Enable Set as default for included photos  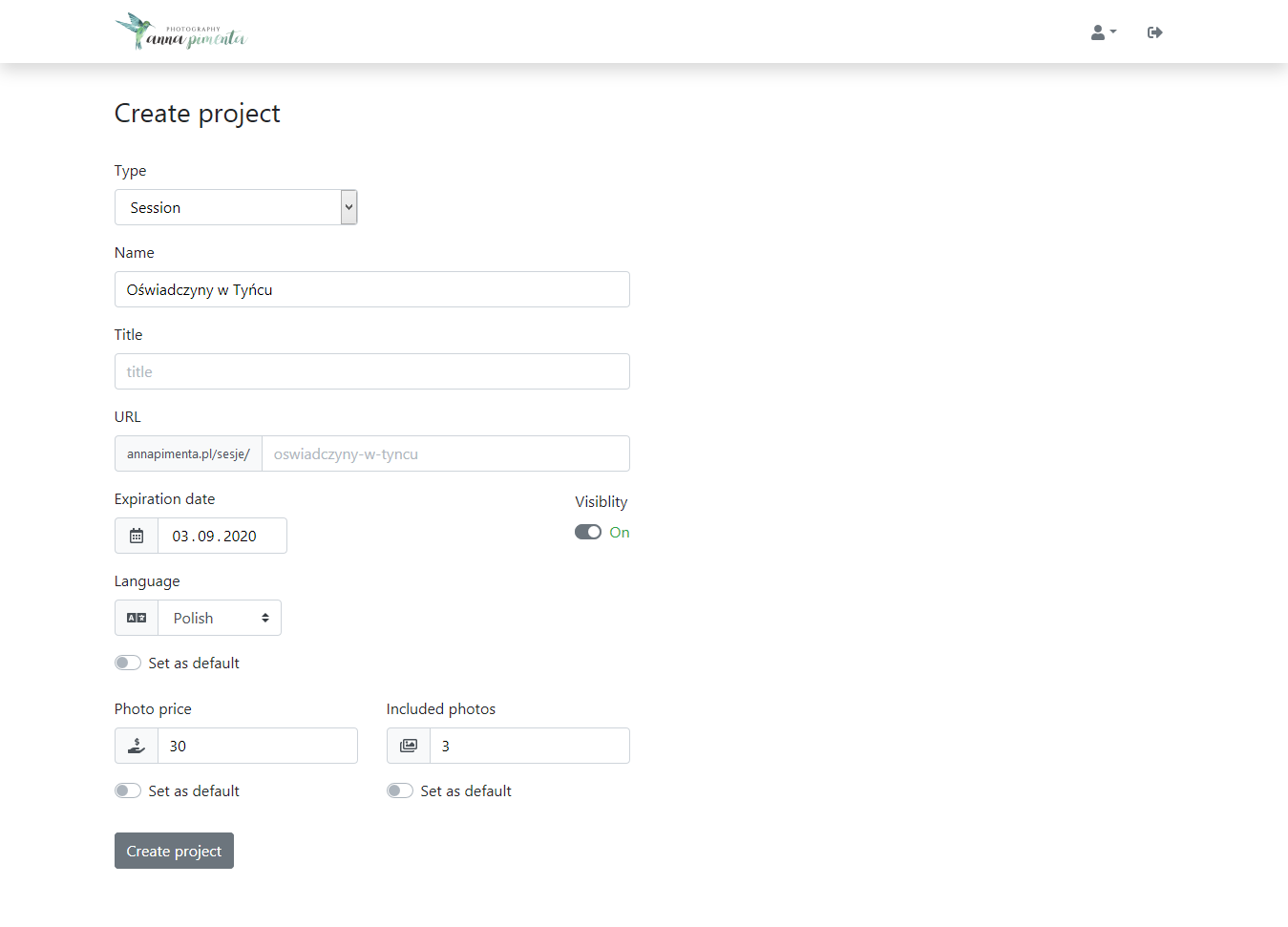pyautogui.click(x=400, y=790)
